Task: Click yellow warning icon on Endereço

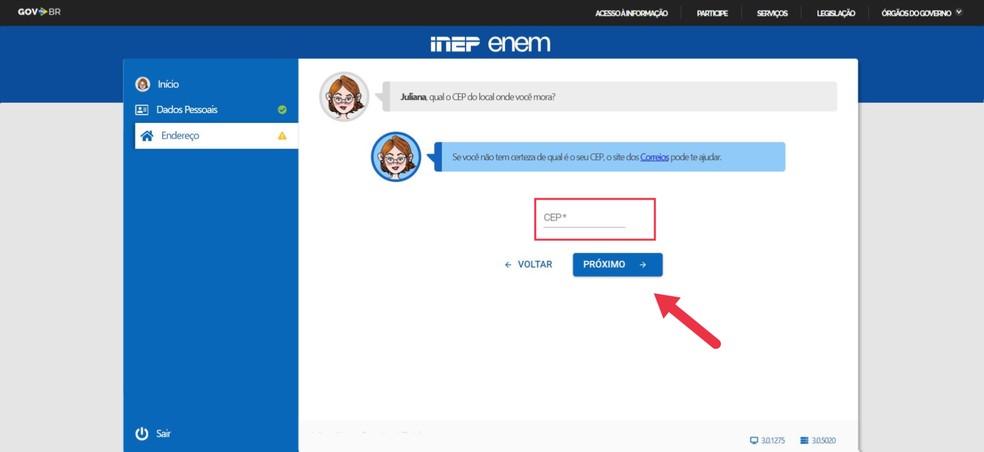Action: 282,136
